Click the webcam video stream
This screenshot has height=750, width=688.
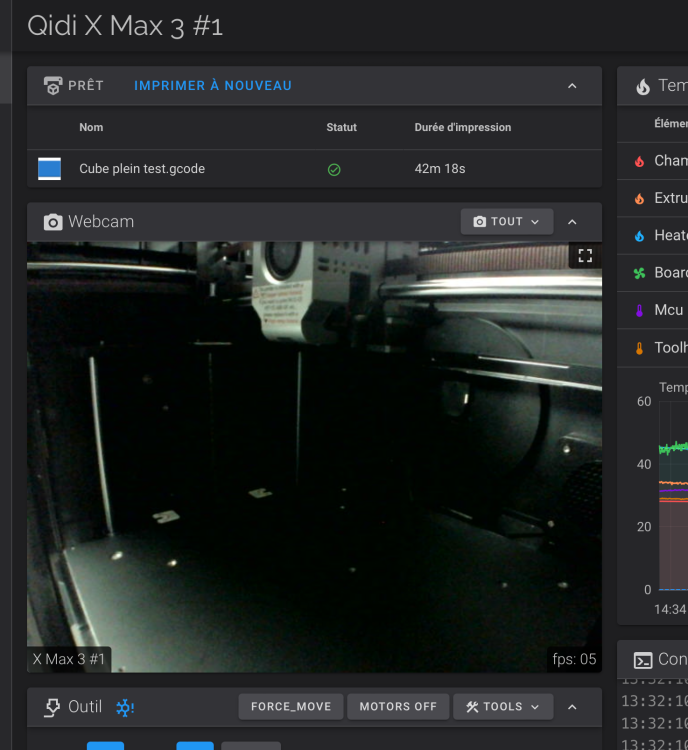(314, 457)
